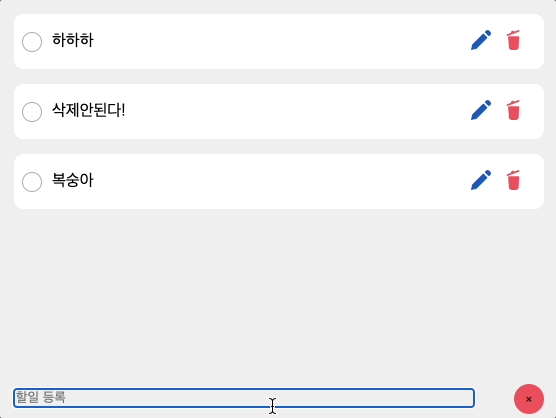Select the 삭제안된다! todo text
The width and height of the screenshot is (556, 418).
coord(88,110)
